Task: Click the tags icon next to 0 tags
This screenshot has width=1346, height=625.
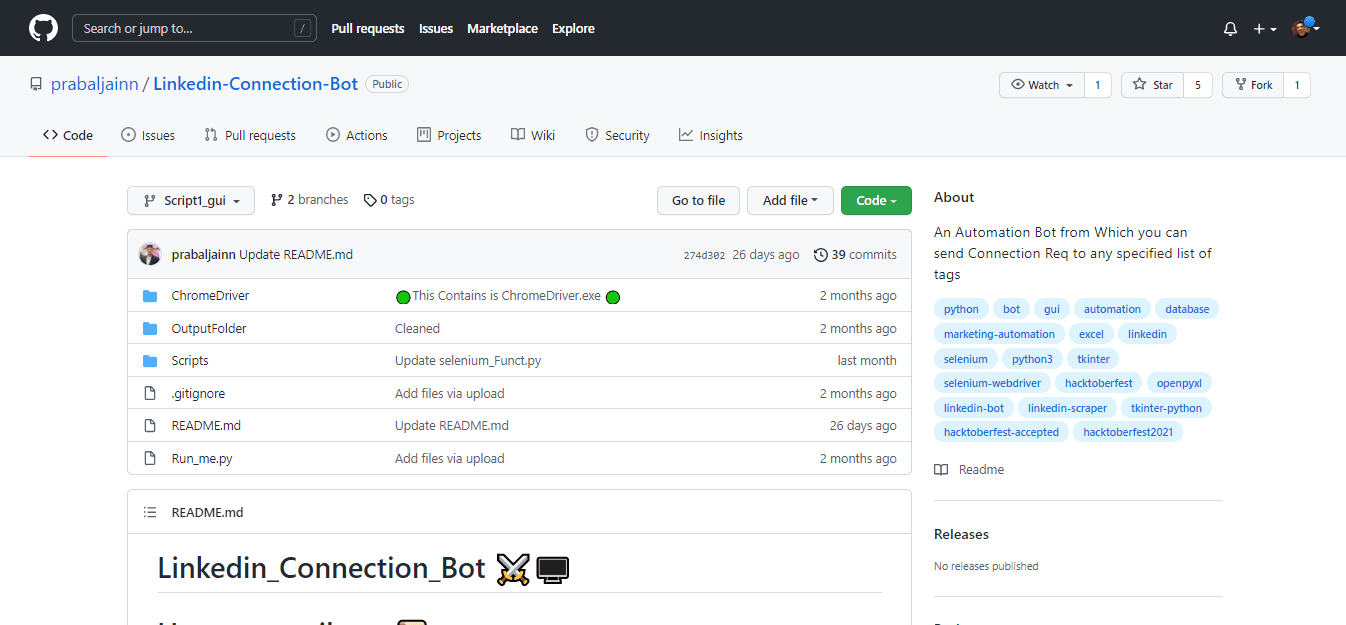Action: pyautogui.click(x=370, y=200)
